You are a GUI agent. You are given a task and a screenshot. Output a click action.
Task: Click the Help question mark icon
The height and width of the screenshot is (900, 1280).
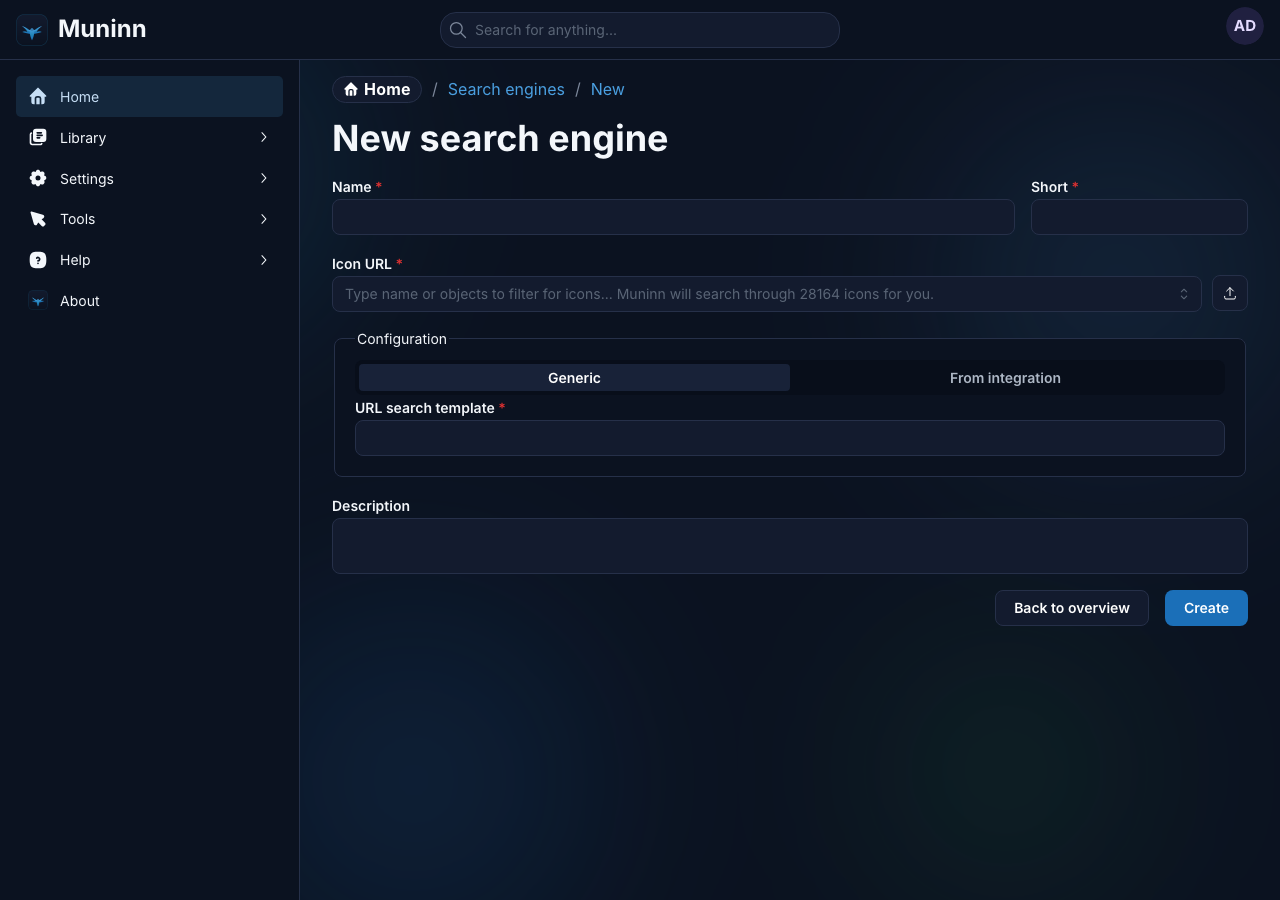click(x=38, y=260)
